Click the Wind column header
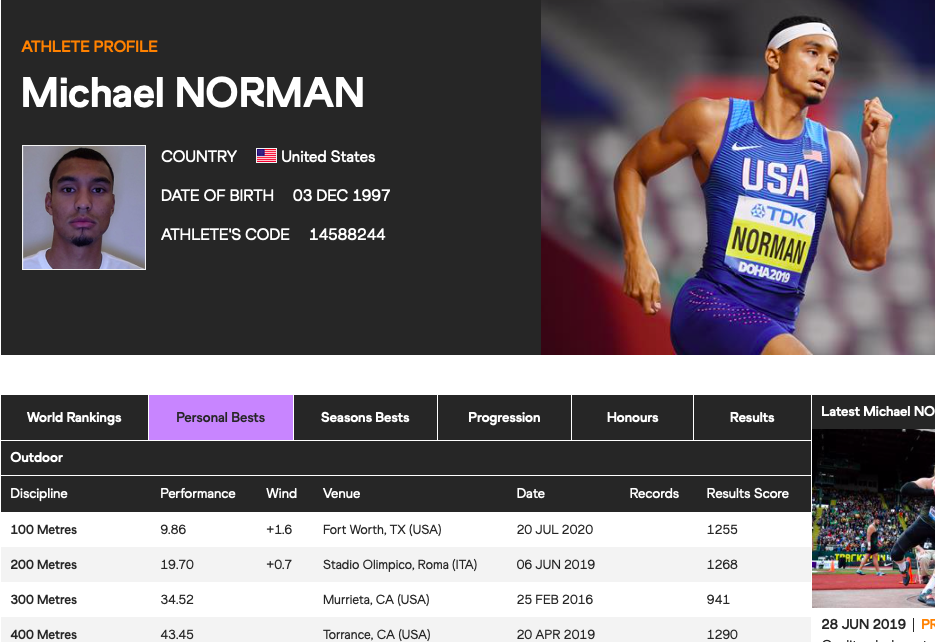The height and width of the screenshot is (642, 935). [x=281, y=494]
